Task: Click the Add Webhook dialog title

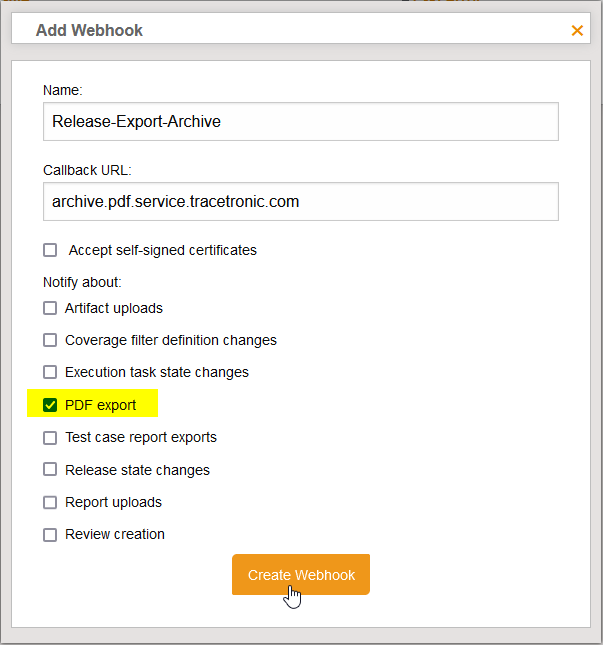Action: [x=89, y=30]
